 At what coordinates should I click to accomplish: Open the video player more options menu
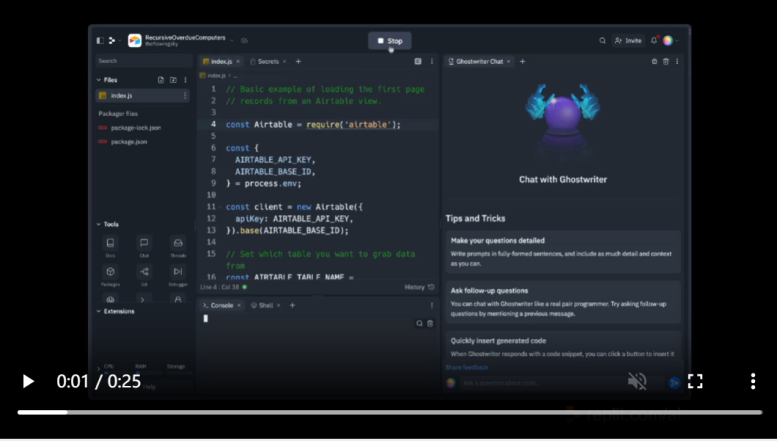[753, 381]
